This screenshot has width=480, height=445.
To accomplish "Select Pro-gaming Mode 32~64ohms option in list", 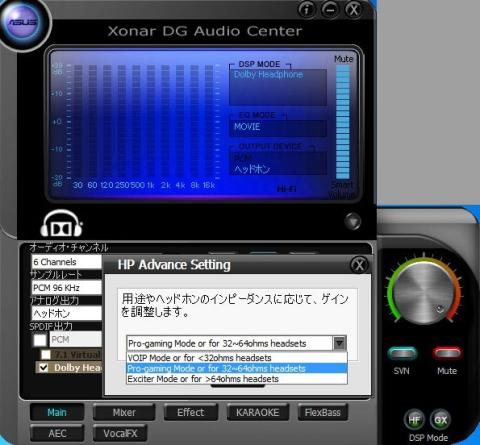I will (x=237, y=369).
